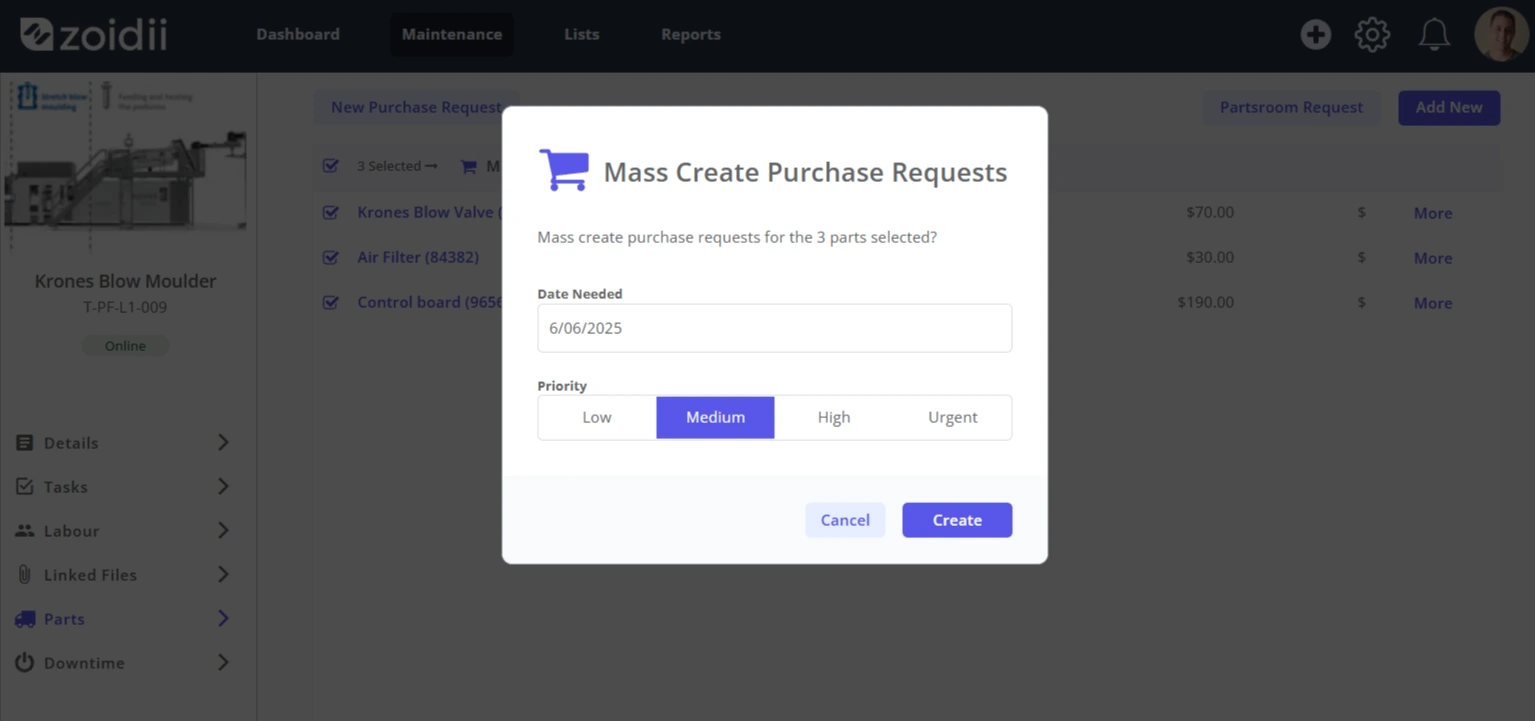Screen dimensions: 1535x721
Task: Uncheck the Control board checkbox
Action: point(331,302)
